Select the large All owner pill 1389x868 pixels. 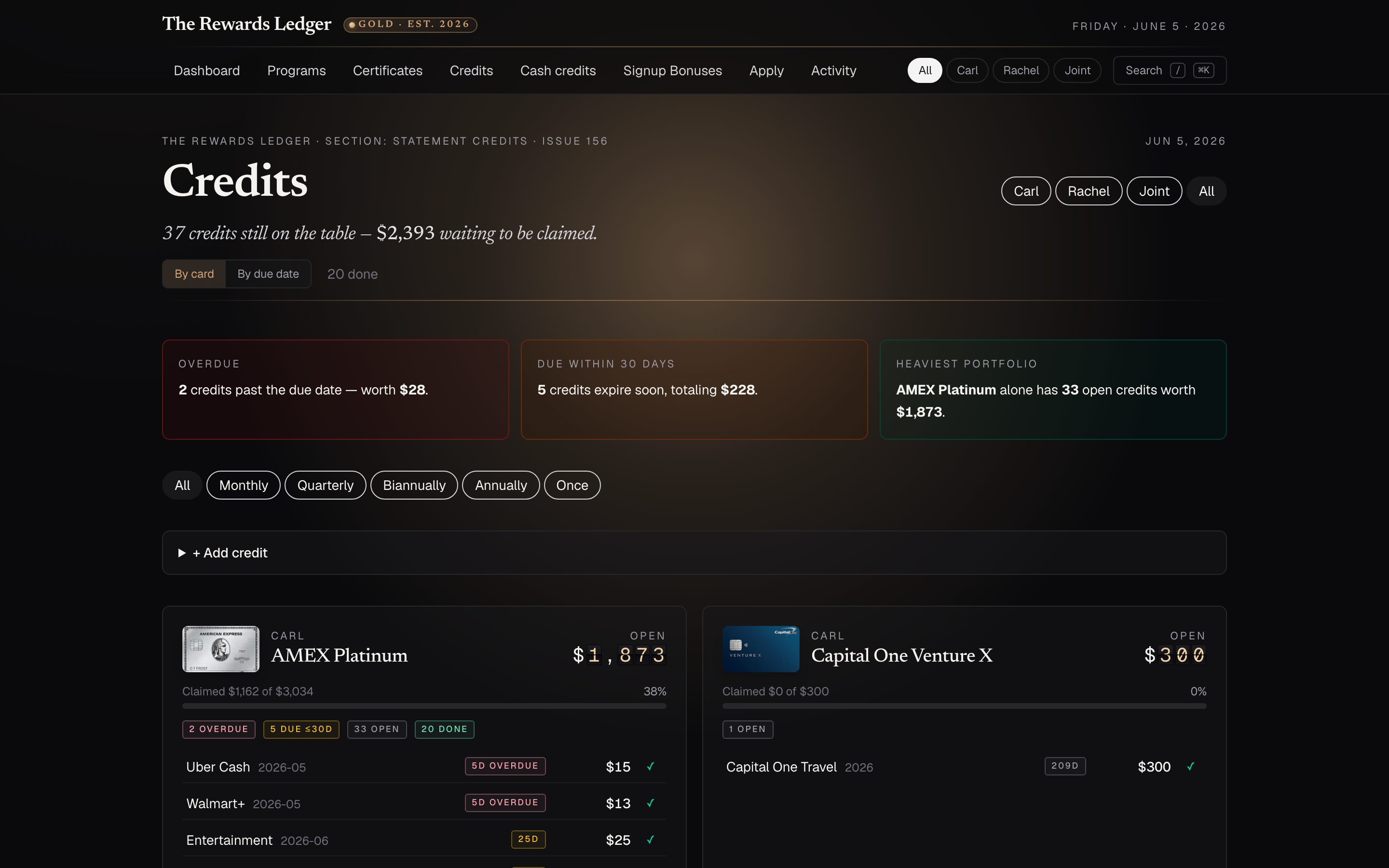point(1206,191)
